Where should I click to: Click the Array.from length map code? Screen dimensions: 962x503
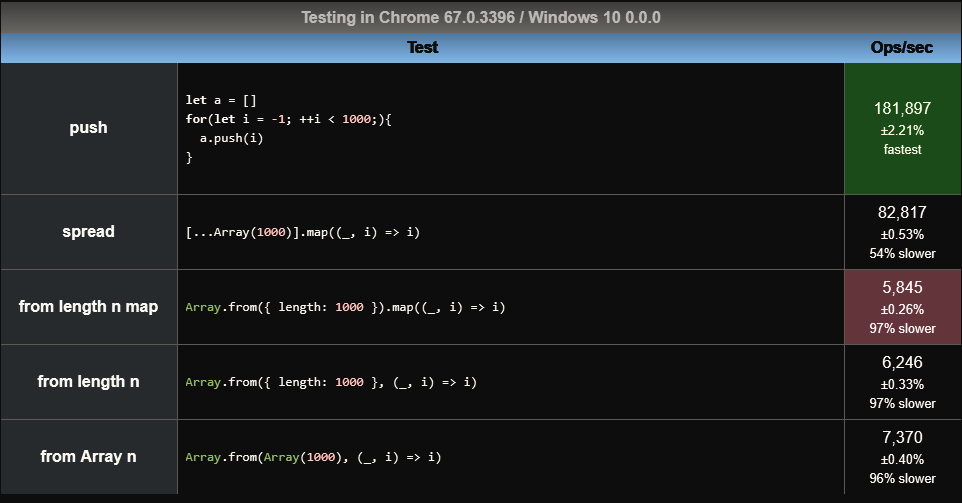coord(345,307)
